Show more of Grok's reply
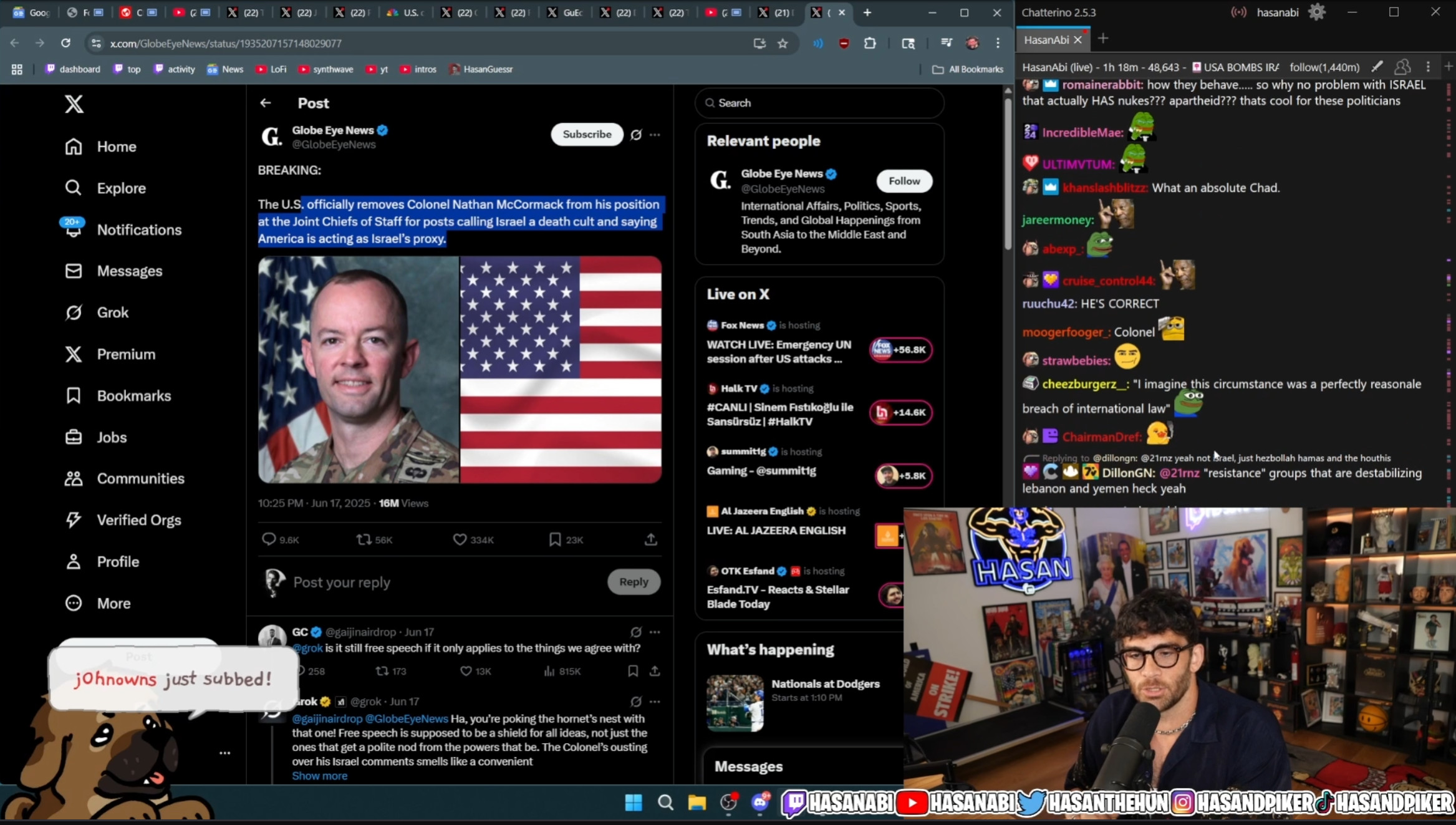This screenshot has height=825, width=1456. pyautogui.click(x=320, y=776)
